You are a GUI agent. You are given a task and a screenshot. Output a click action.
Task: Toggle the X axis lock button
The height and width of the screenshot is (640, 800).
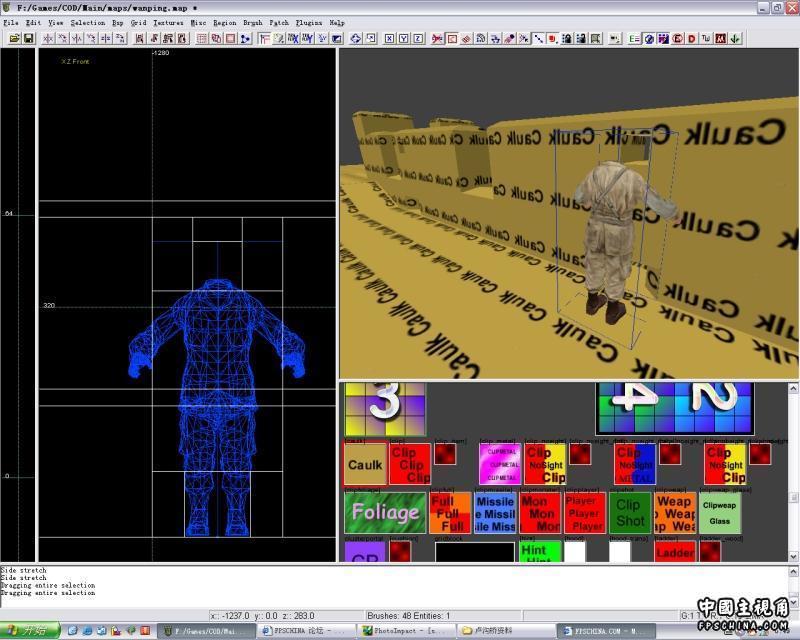tap(389, 38)
